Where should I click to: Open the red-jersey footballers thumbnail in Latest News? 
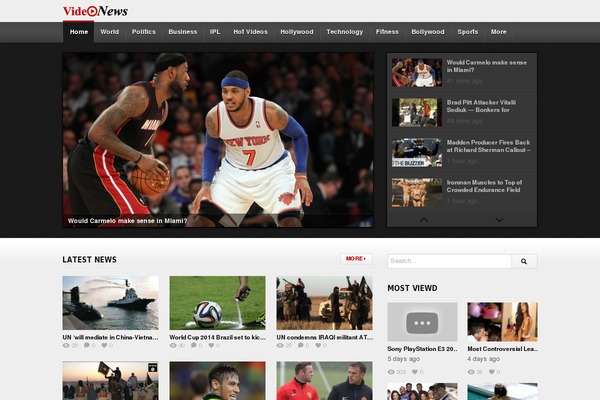[324, 381]
